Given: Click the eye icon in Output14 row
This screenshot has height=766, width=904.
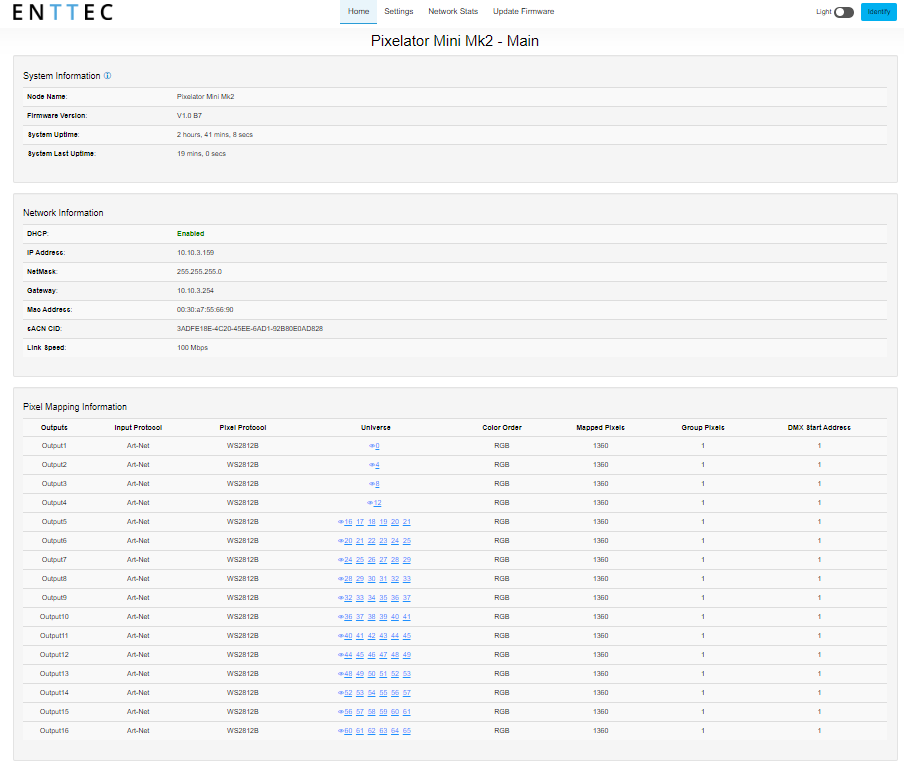Looking at the screenshot, I should tap(341, 693).
